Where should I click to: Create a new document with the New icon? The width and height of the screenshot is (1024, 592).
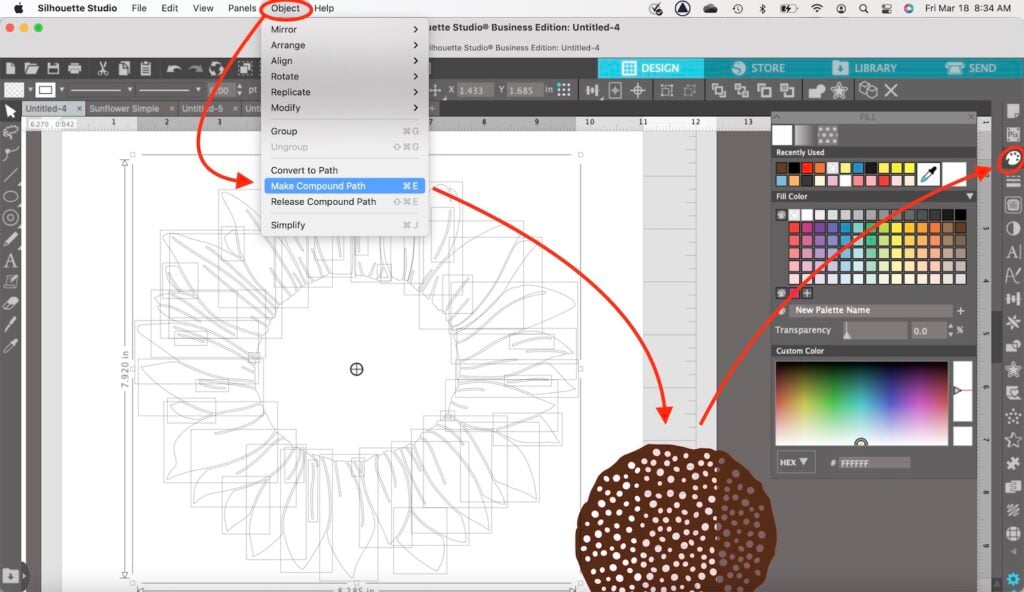tap(10, 68)
